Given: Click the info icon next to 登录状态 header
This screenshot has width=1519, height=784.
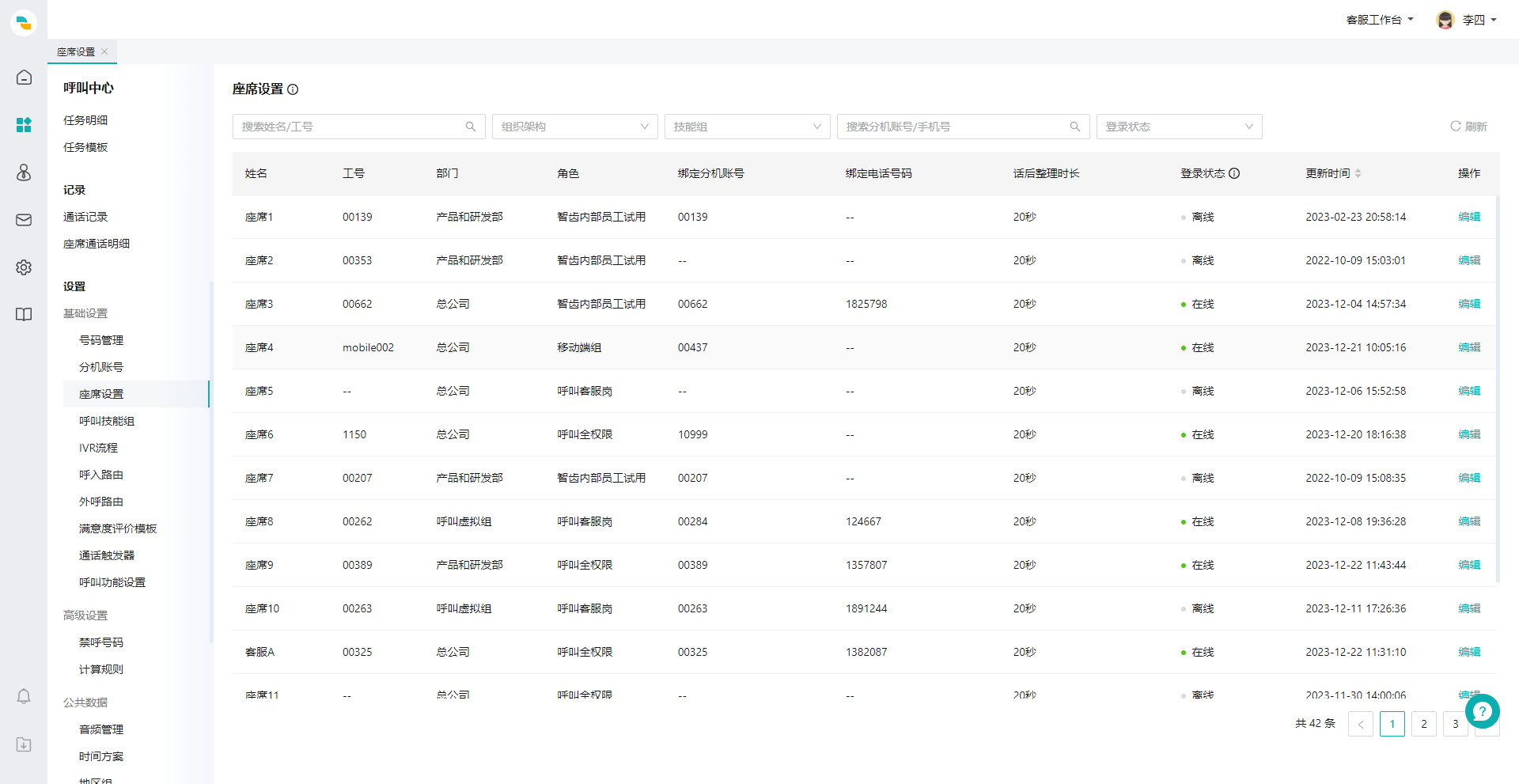Looking at the screenshot, I should click(1234, 173).
